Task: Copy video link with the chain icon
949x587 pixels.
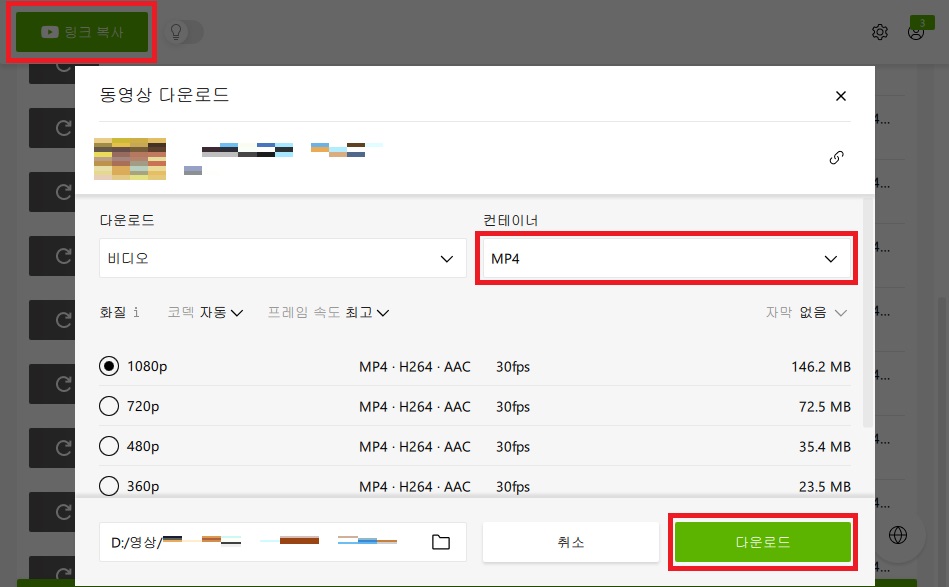Action: coord(836,157)
